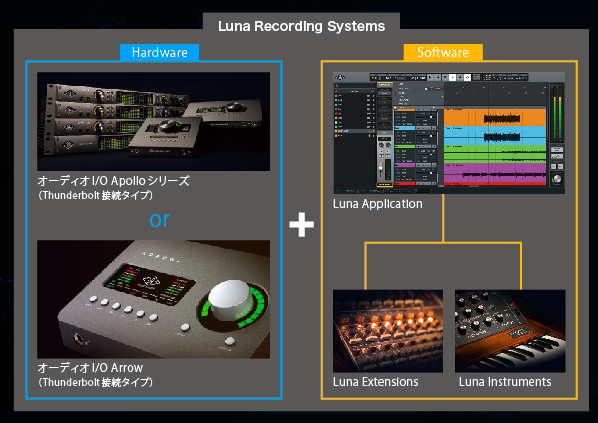
Task: Open the Arrow interface close-up photo
Action: click(153, 299)
